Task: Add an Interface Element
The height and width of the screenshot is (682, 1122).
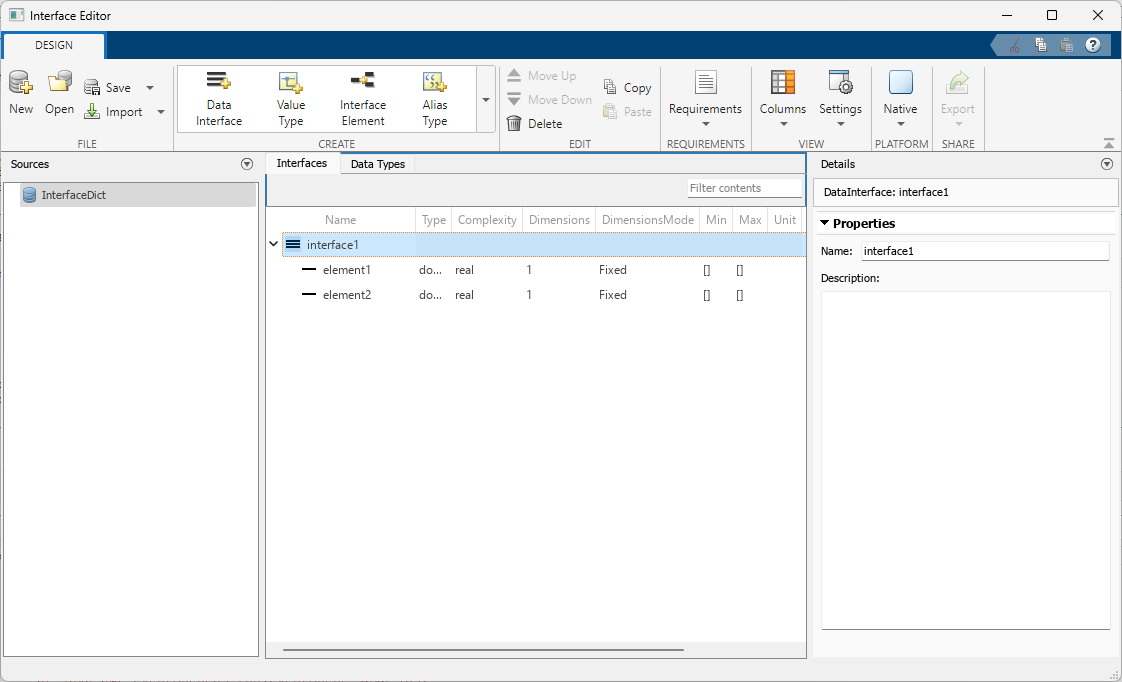Action: click(x=362, y=97)
